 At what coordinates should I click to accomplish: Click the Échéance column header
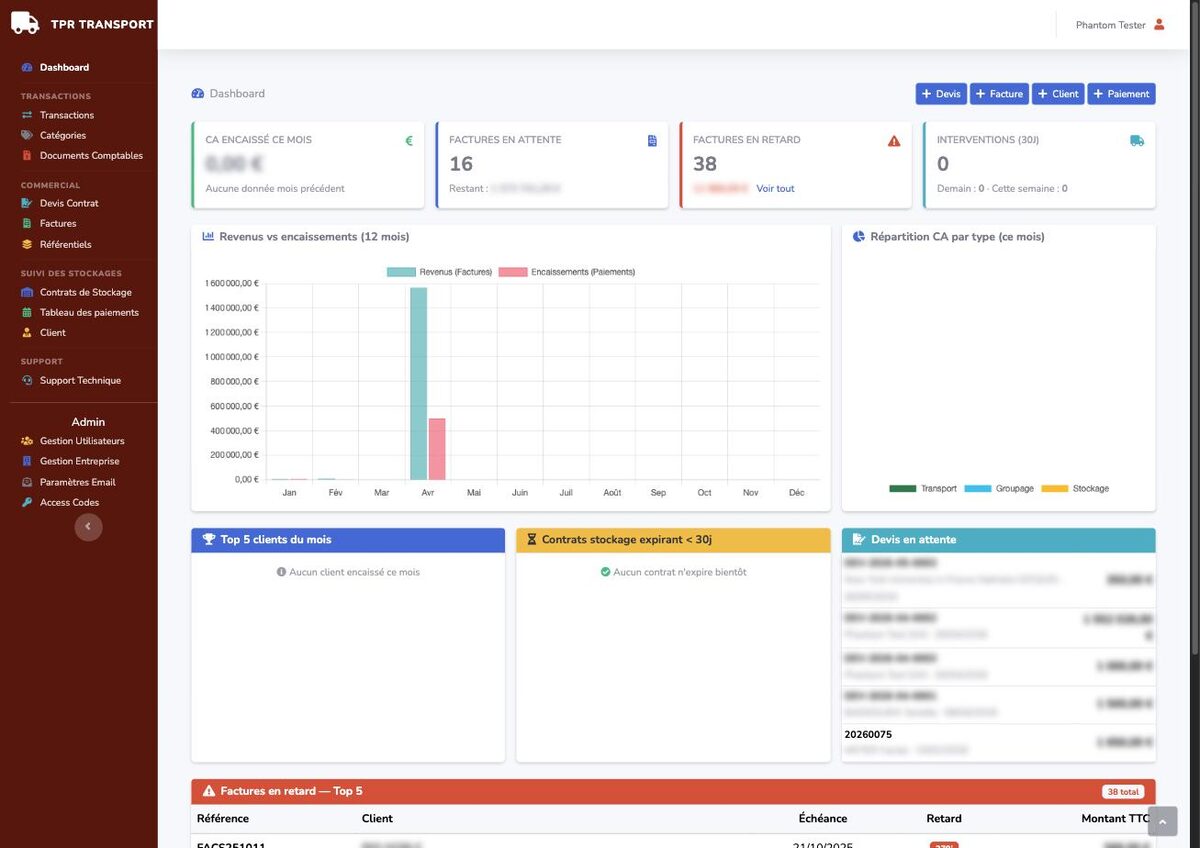(823, 818)
